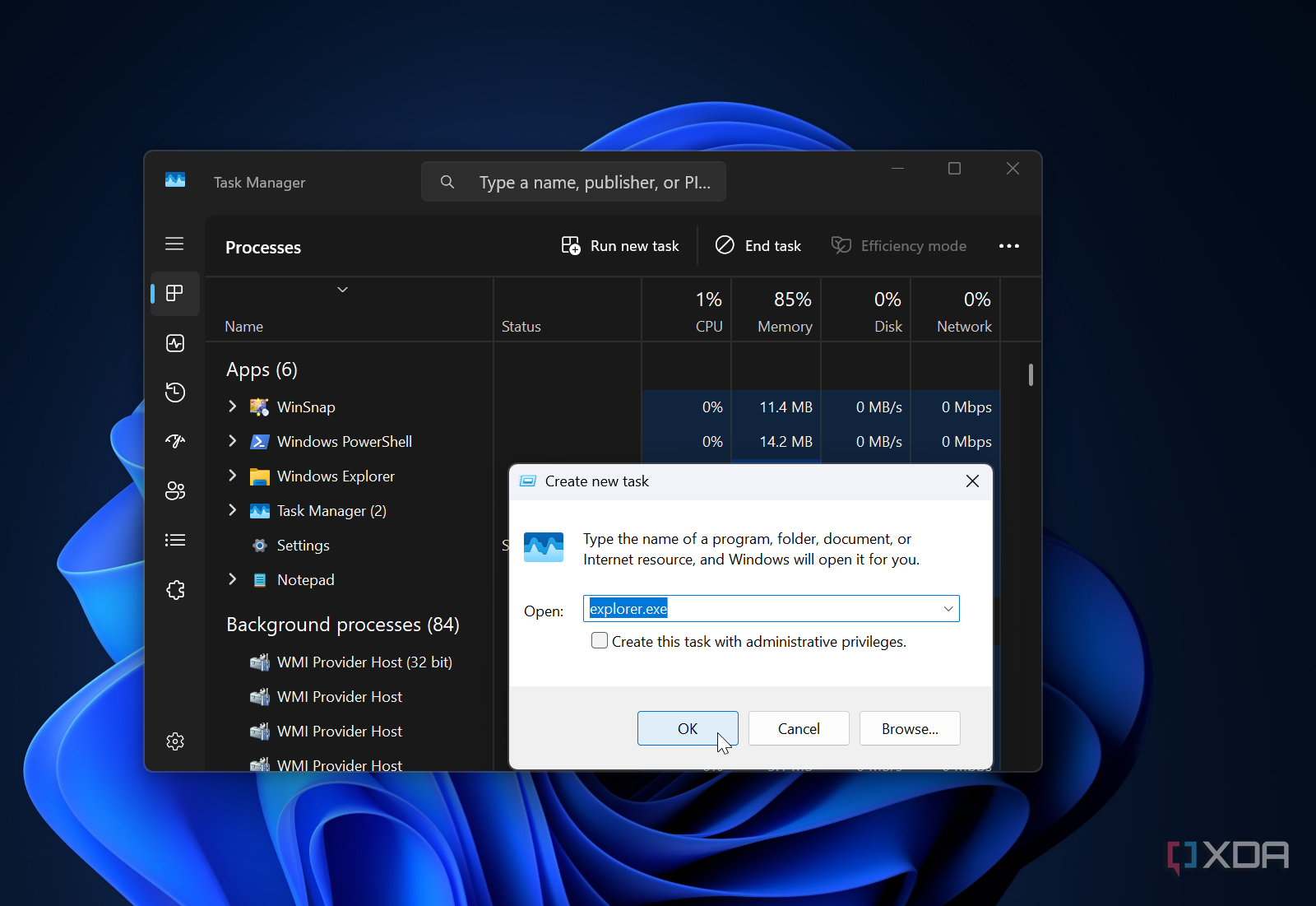
Task: Open Startup apps page icon
Action: tap(175, 441)
